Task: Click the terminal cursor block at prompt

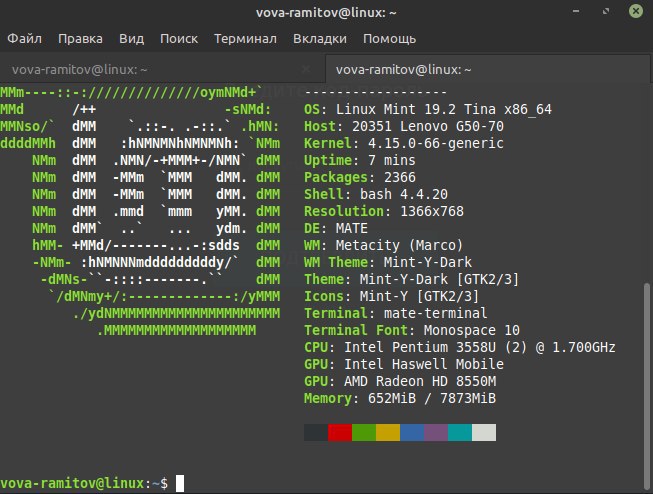Action: tap(180, 484)
